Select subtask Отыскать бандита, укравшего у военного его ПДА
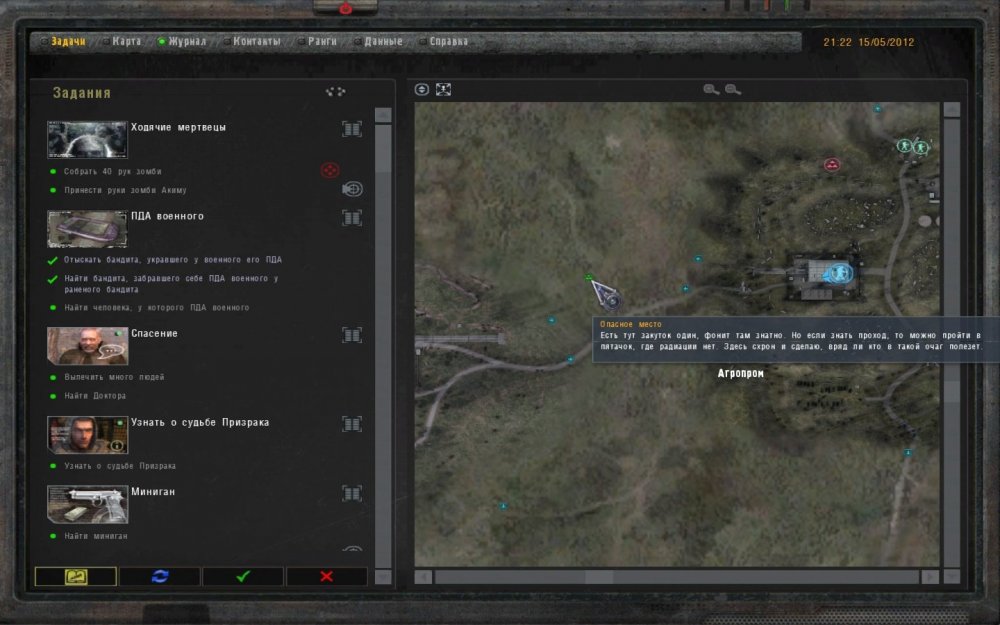This screenshot has width=1000, height=625. click(x=173, y=260)
